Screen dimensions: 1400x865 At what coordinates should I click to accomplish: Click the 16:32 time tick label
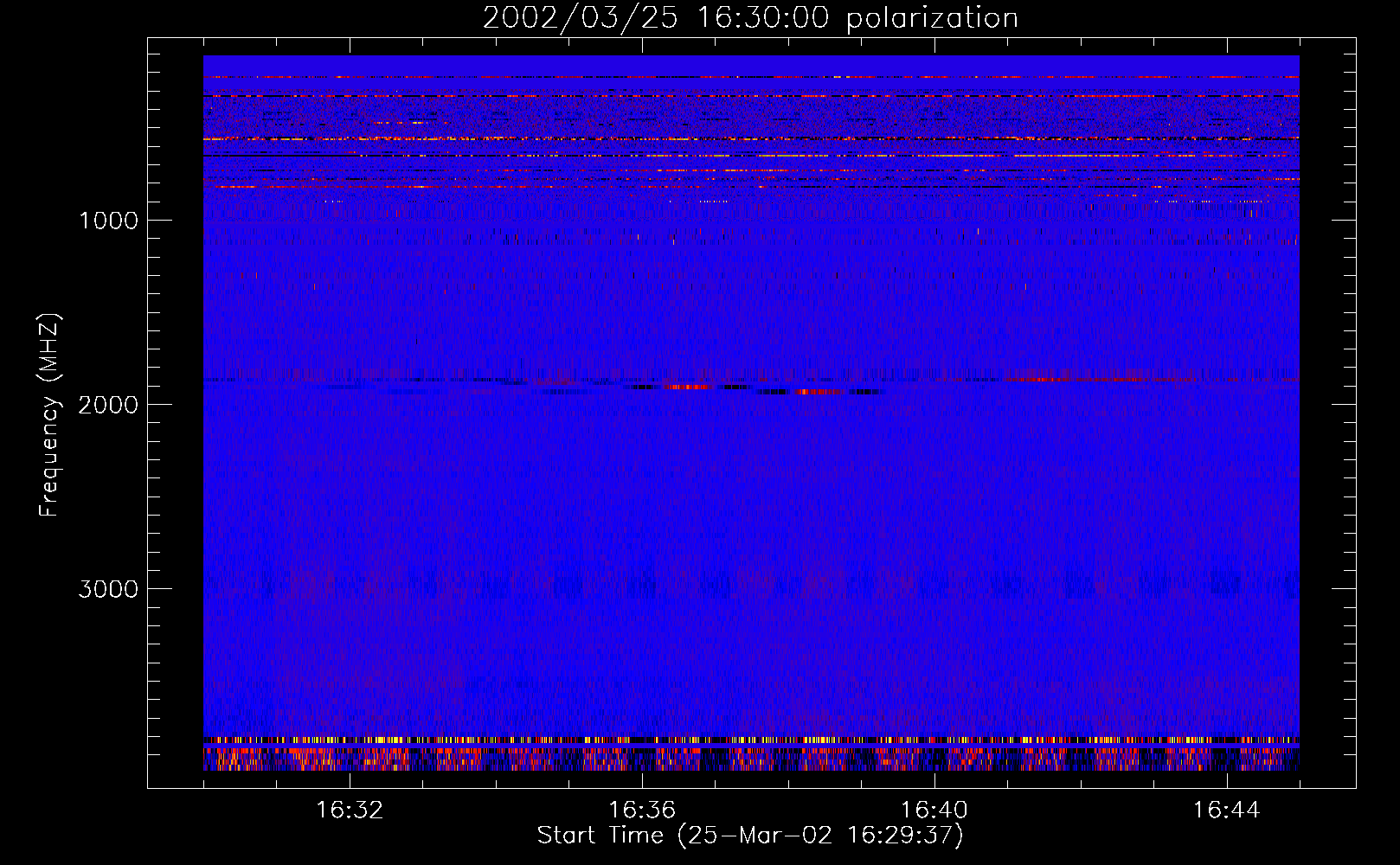coord(350,811)
